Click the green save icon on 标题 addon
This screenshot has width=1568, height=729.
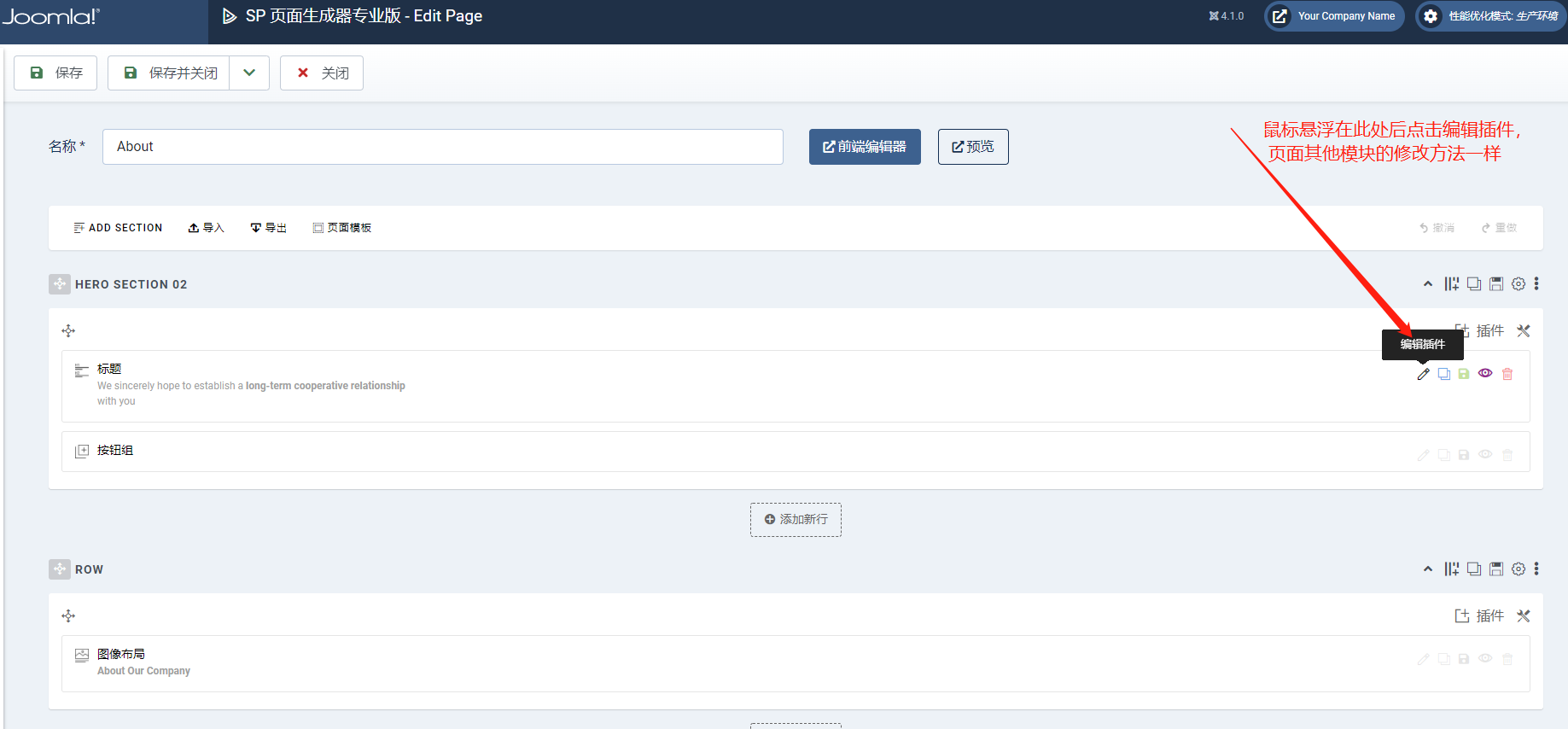tap(1464, 374)
